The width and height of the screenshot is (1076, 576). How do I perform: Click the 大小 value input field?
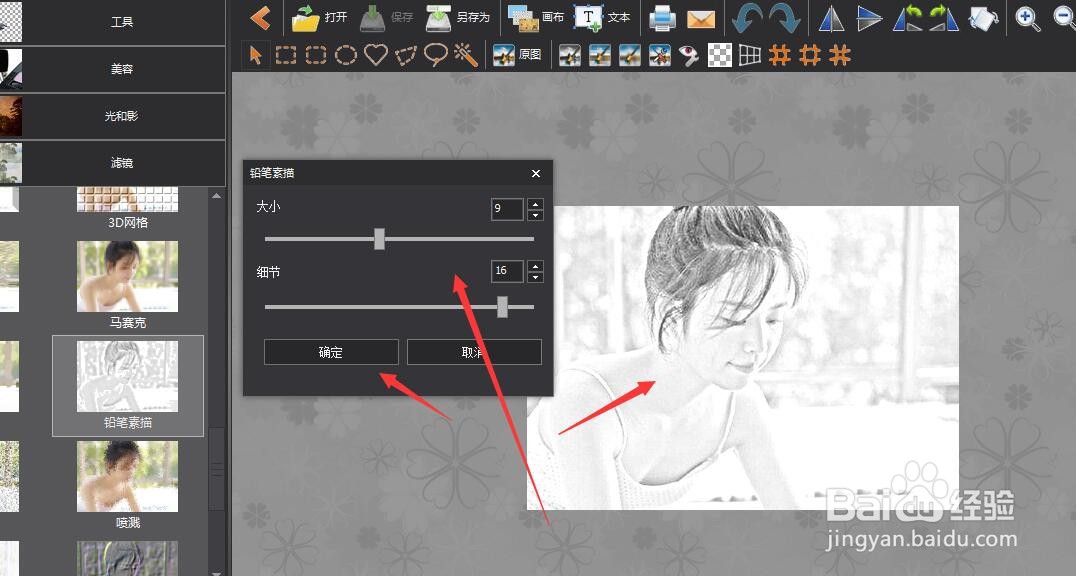click(507, 209)
